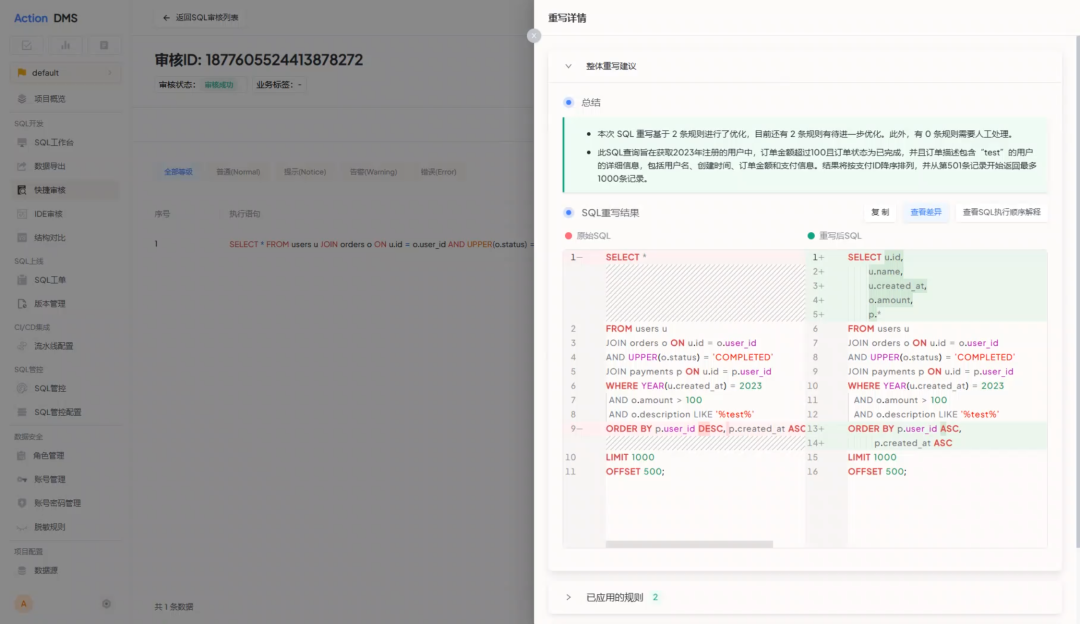
Task: Click the 共 1 条数据 footer text
Action: (174, 607)
